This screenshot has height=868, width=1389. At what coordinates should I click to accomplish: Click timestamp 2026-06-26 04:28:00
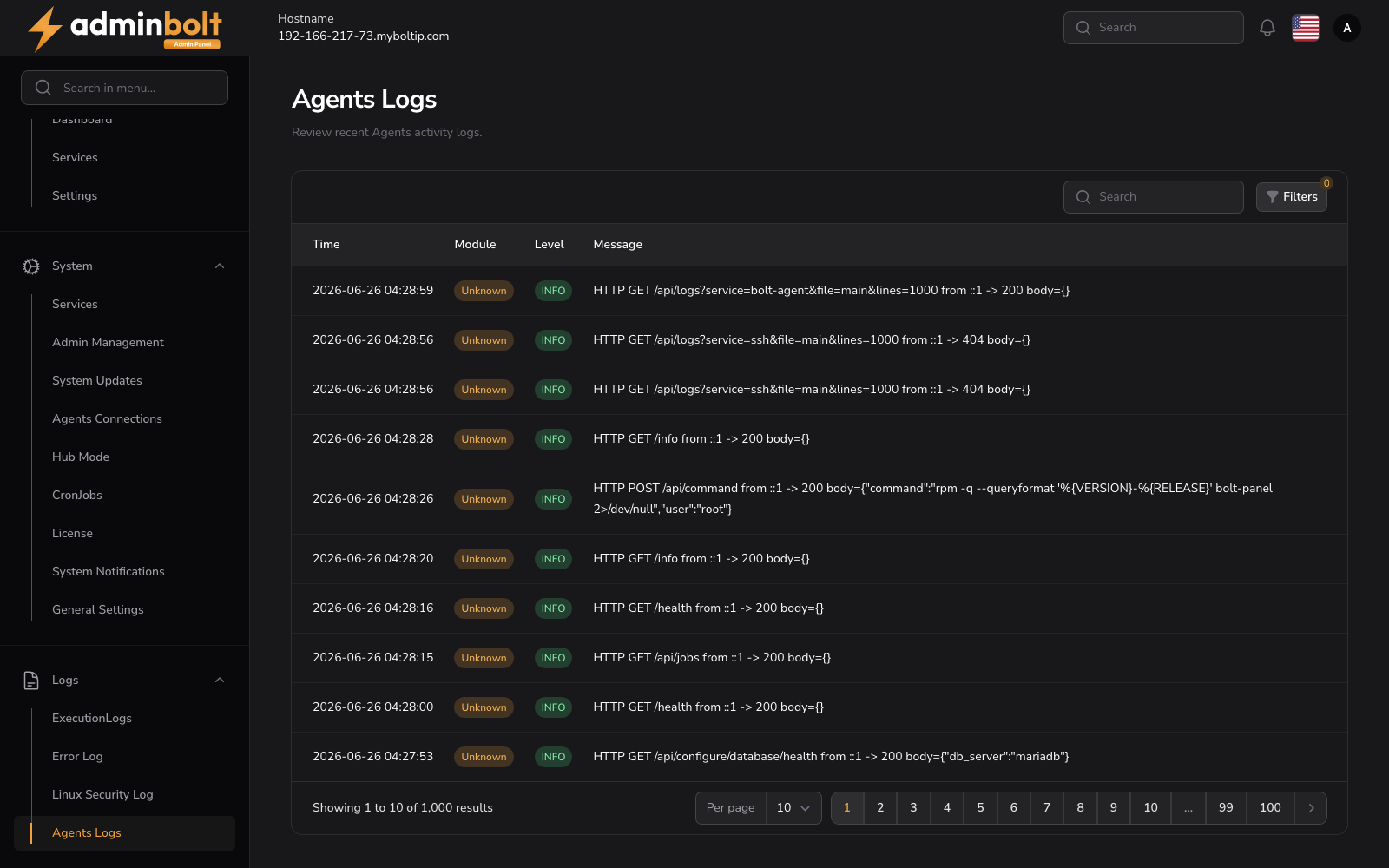tap(373, 707)
